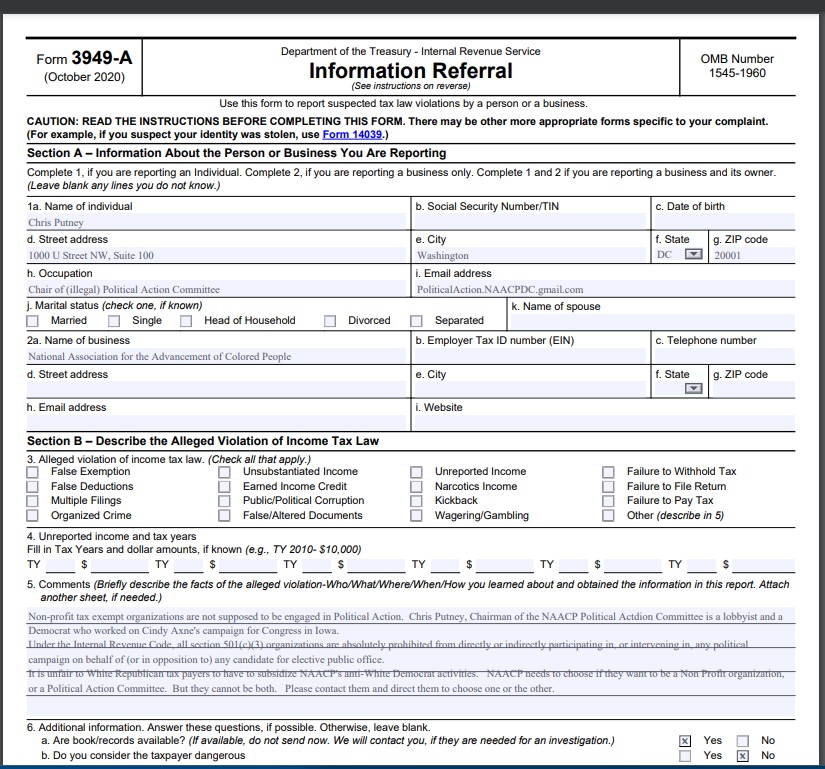The height and width of the screenshot is (769, 825).
Task: Click the business Street address field
Action: tap(216, 389)
